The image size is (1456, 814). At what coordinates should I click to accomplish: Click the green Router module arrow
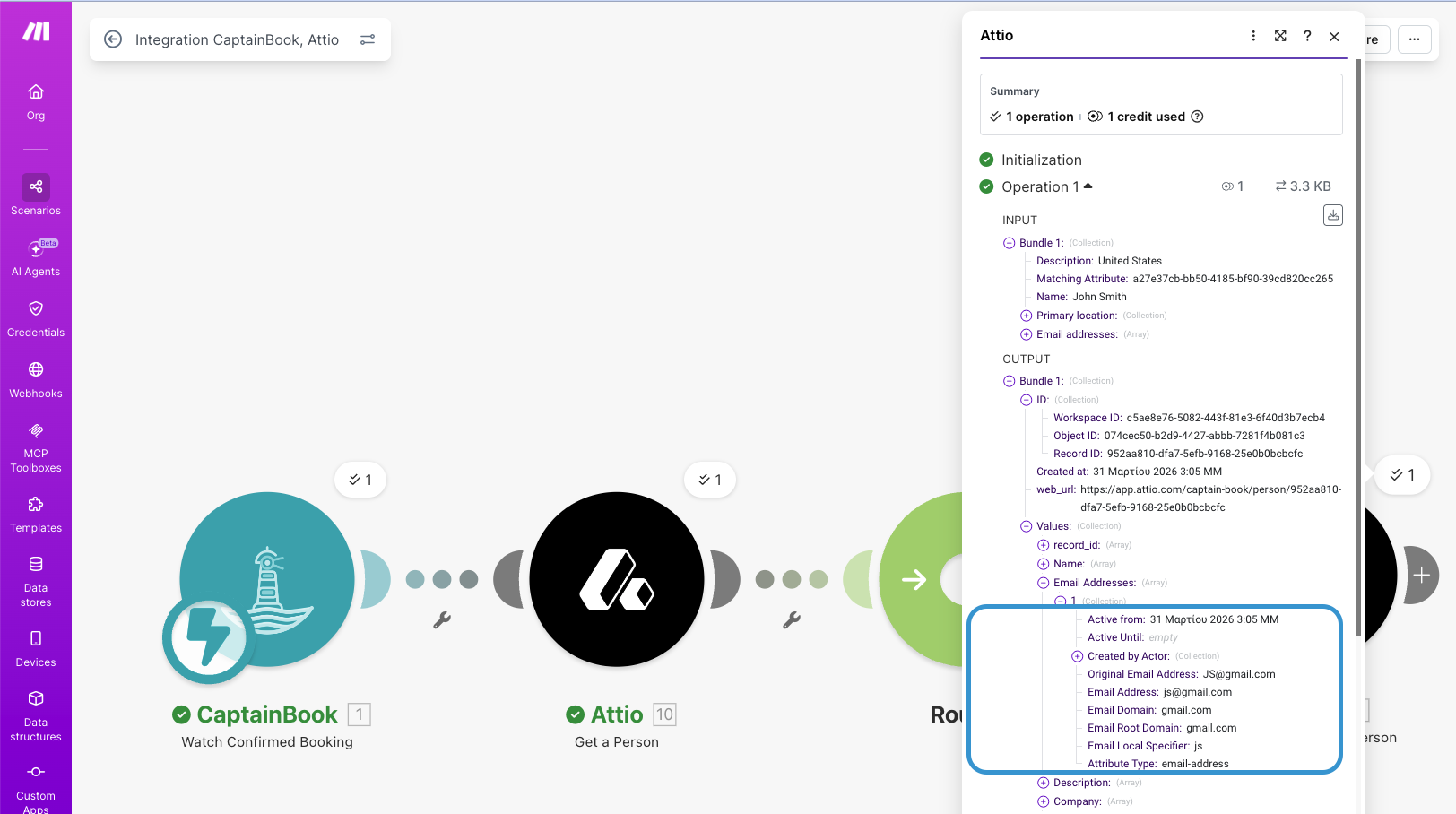tap(916, 579)
